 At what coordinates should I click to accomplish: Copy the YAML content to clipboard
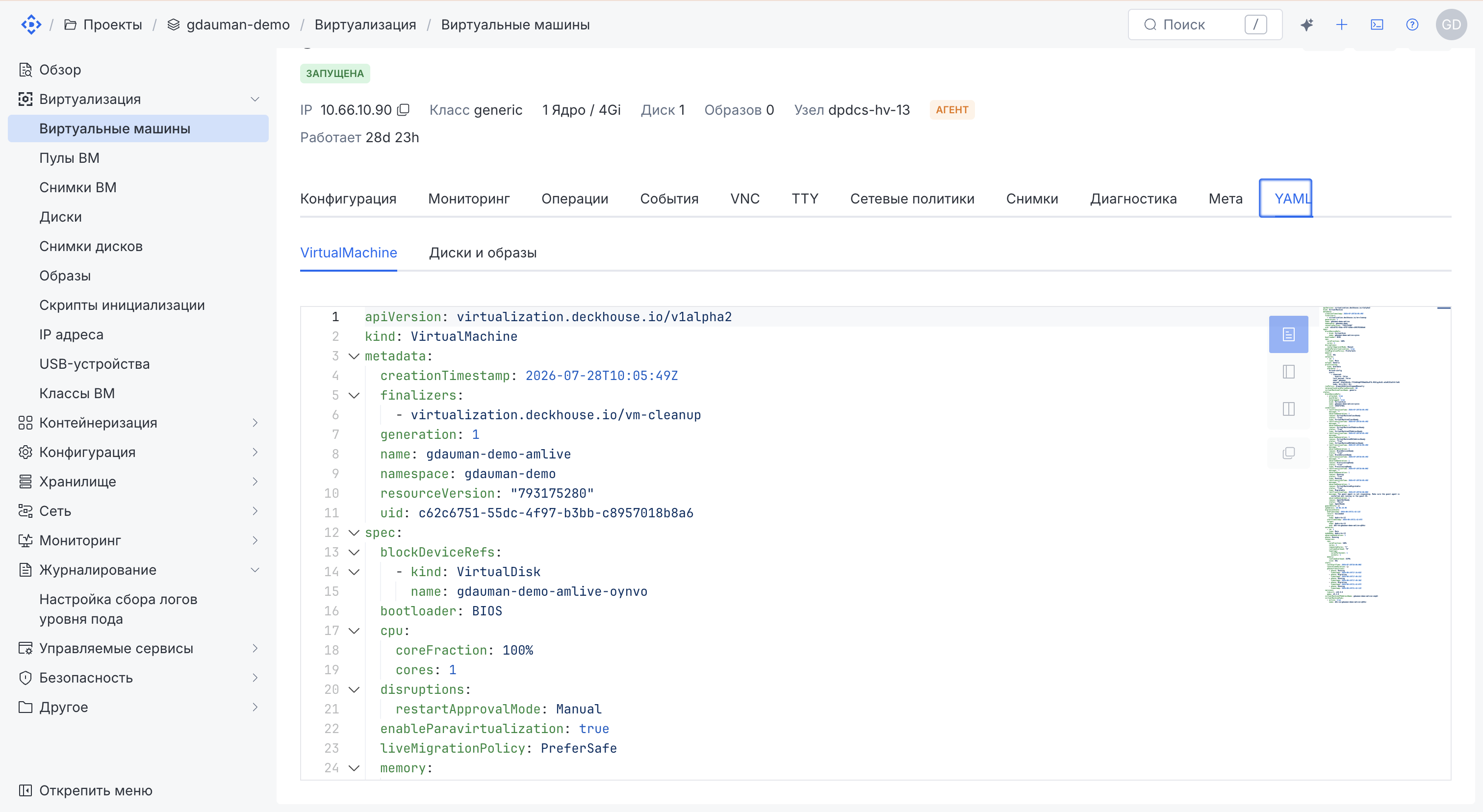(x=1288, y=454)
